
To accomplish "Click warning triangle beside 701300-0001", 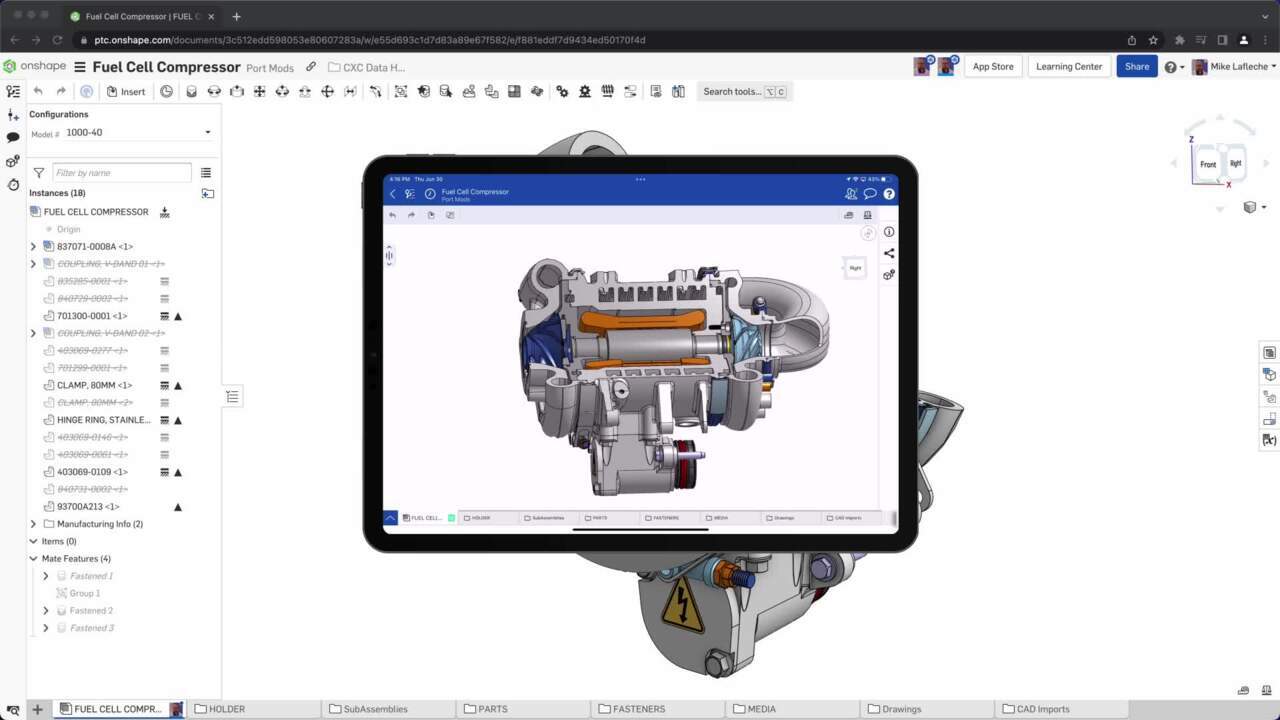I will tap(178, 316).
